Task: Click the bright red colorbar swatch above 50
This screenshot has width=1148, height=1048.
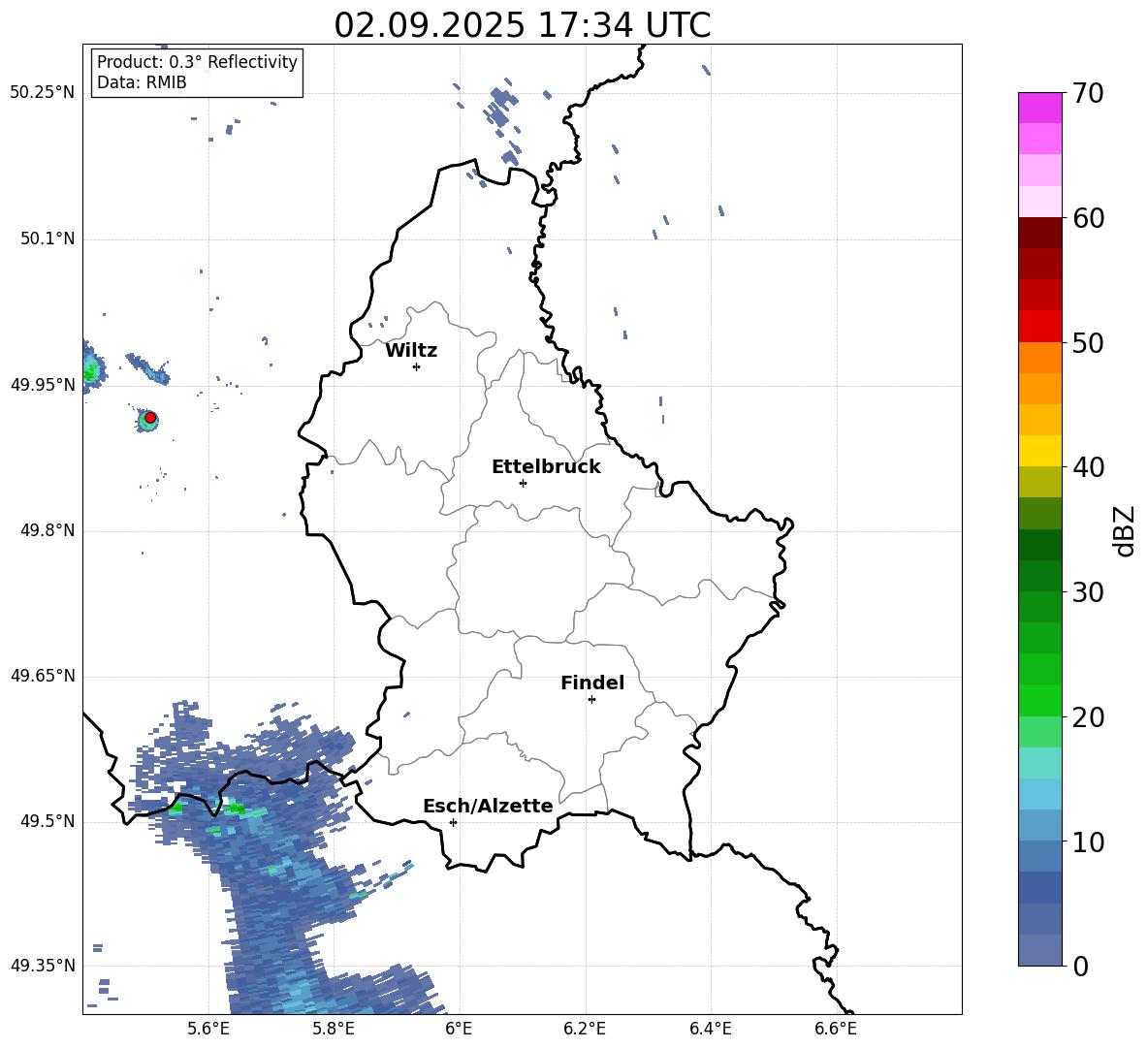Action: point(1039,327)
